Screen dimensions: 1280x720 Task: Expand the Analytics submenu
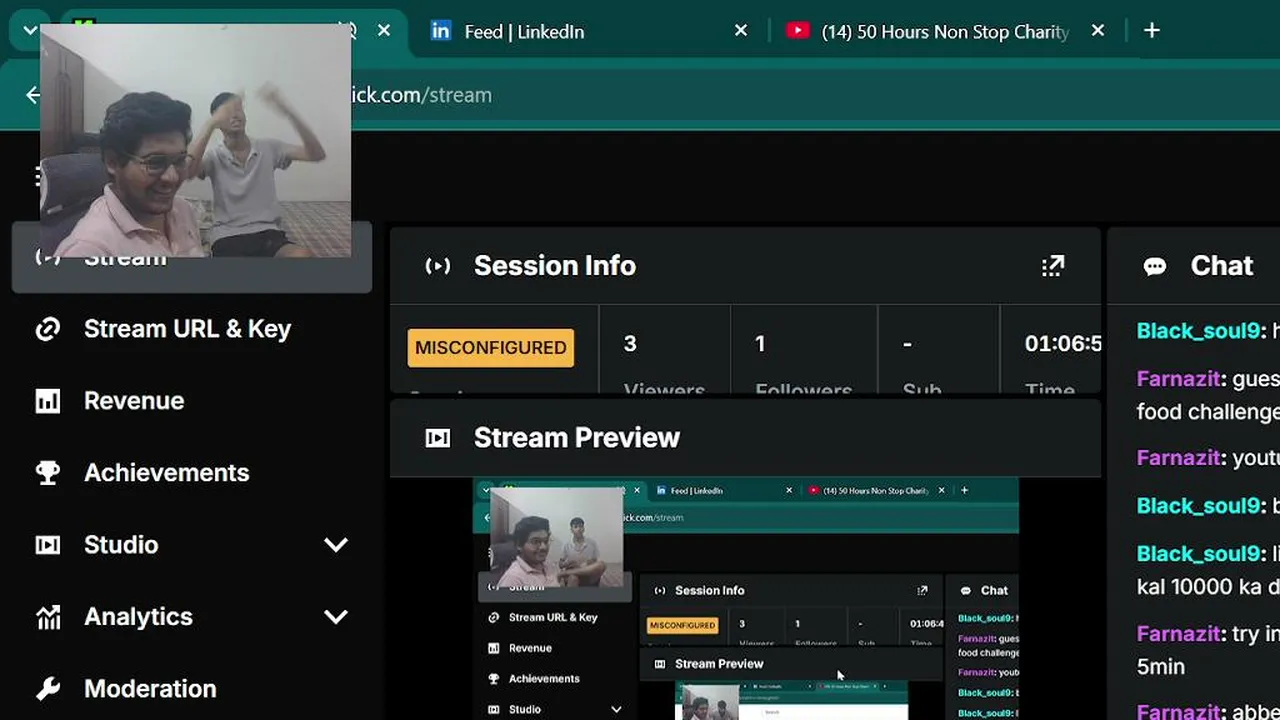tap(336, 617)
